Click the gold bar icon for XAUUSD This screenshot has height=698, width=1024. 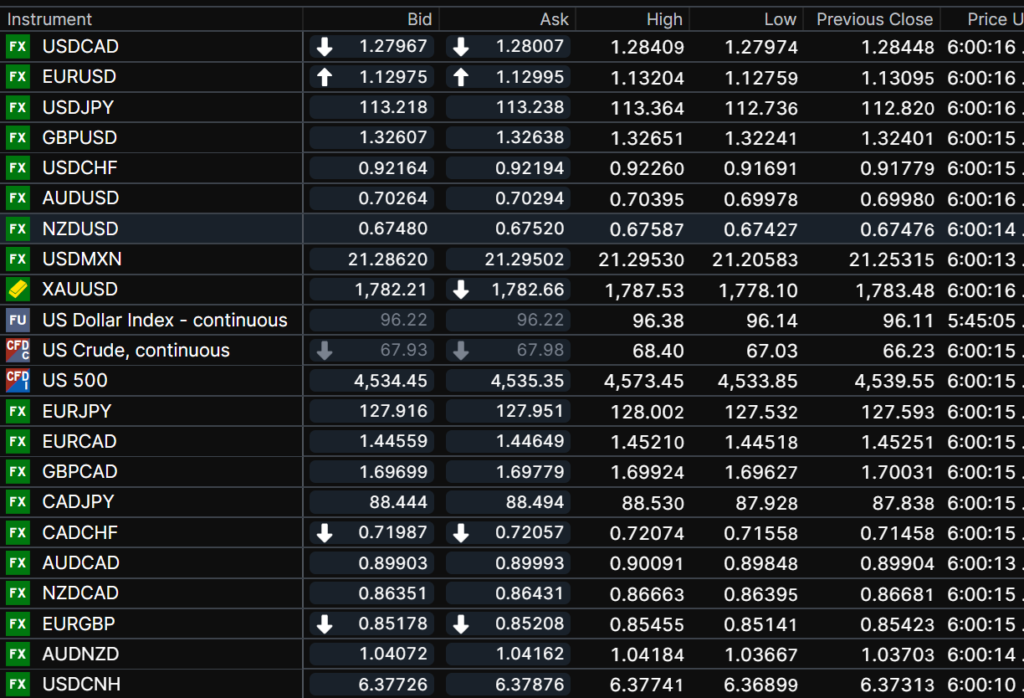(17, 290)
